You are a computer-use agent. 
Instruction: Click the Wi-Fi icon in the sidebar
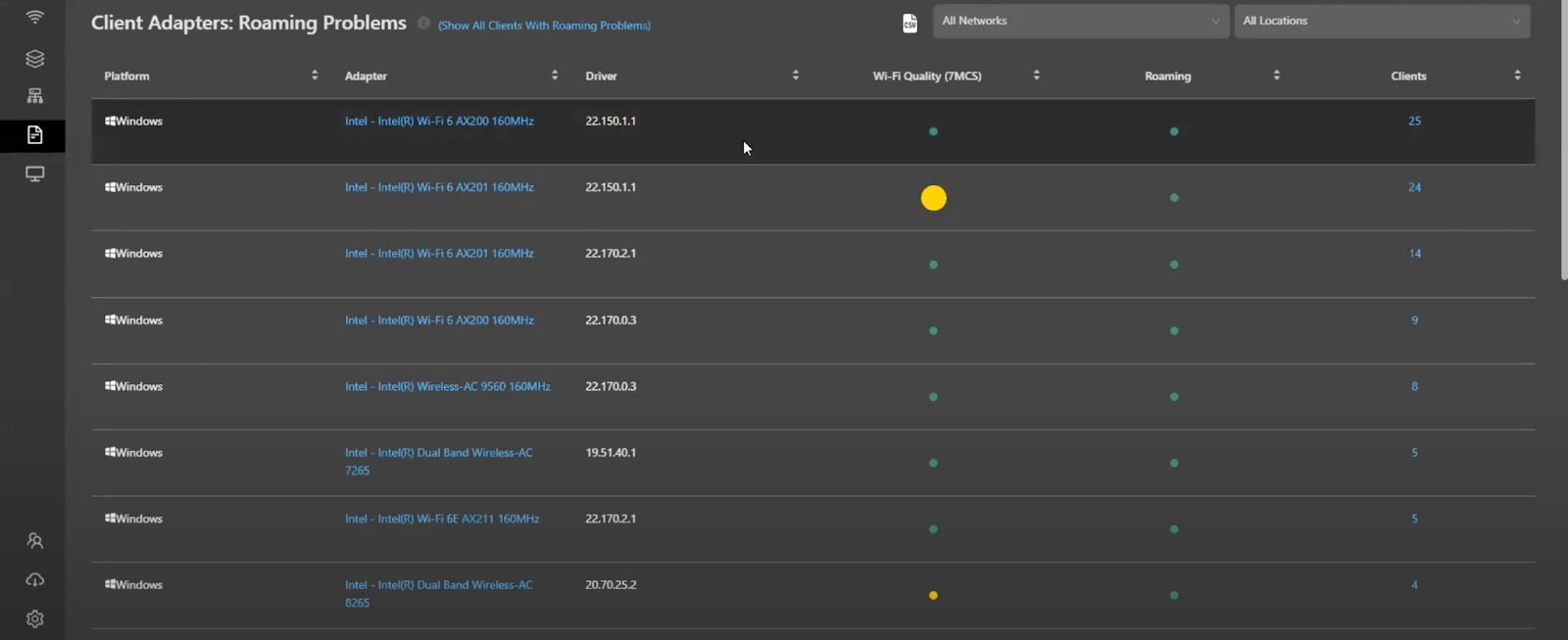(x=34, y=18)
